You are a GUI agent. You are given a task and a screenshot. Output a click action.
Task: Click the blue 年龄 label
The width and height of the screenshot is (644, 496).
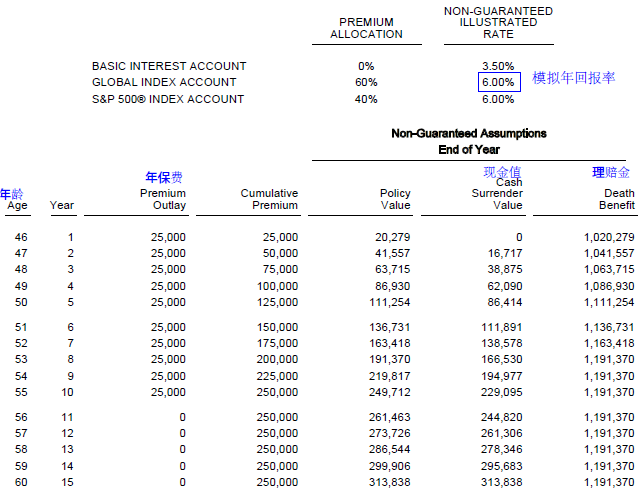point(12,193)
